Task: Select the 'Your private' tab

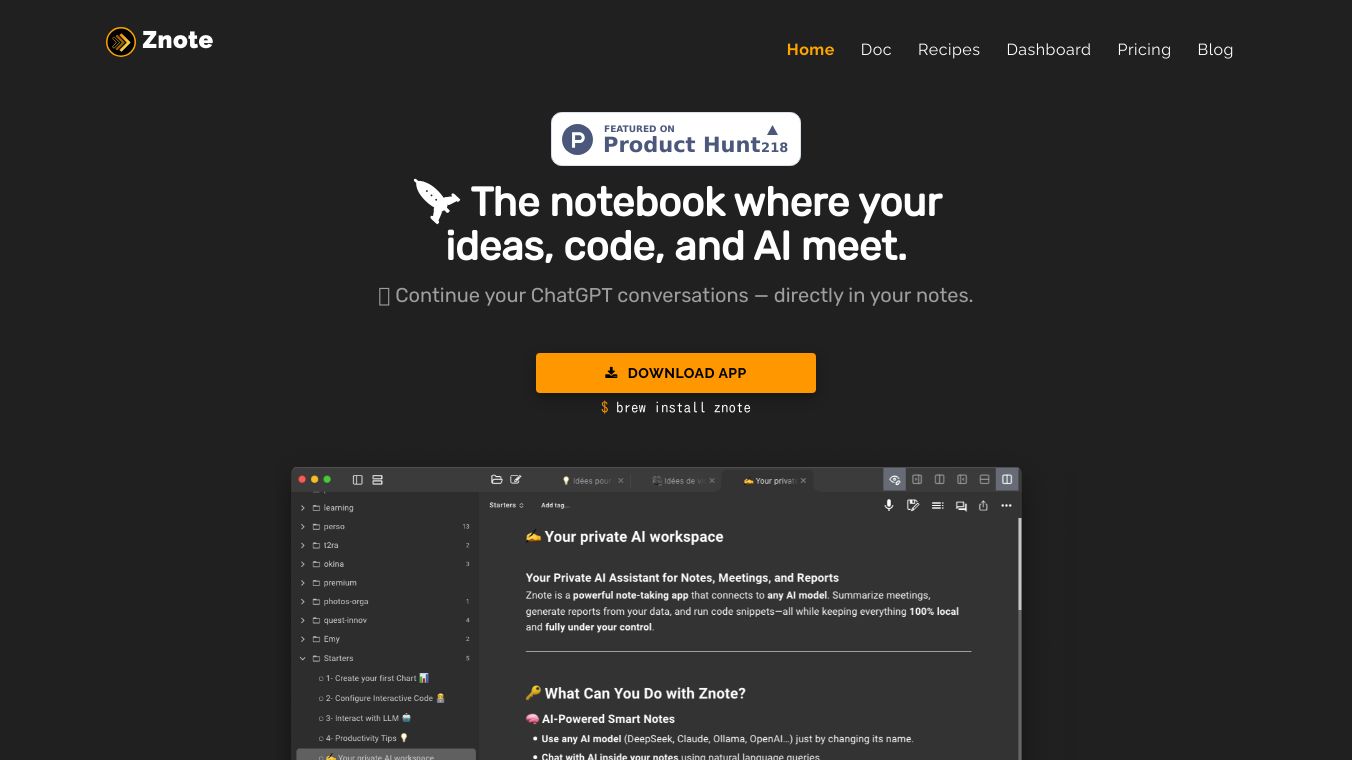Action: point(770,481)
